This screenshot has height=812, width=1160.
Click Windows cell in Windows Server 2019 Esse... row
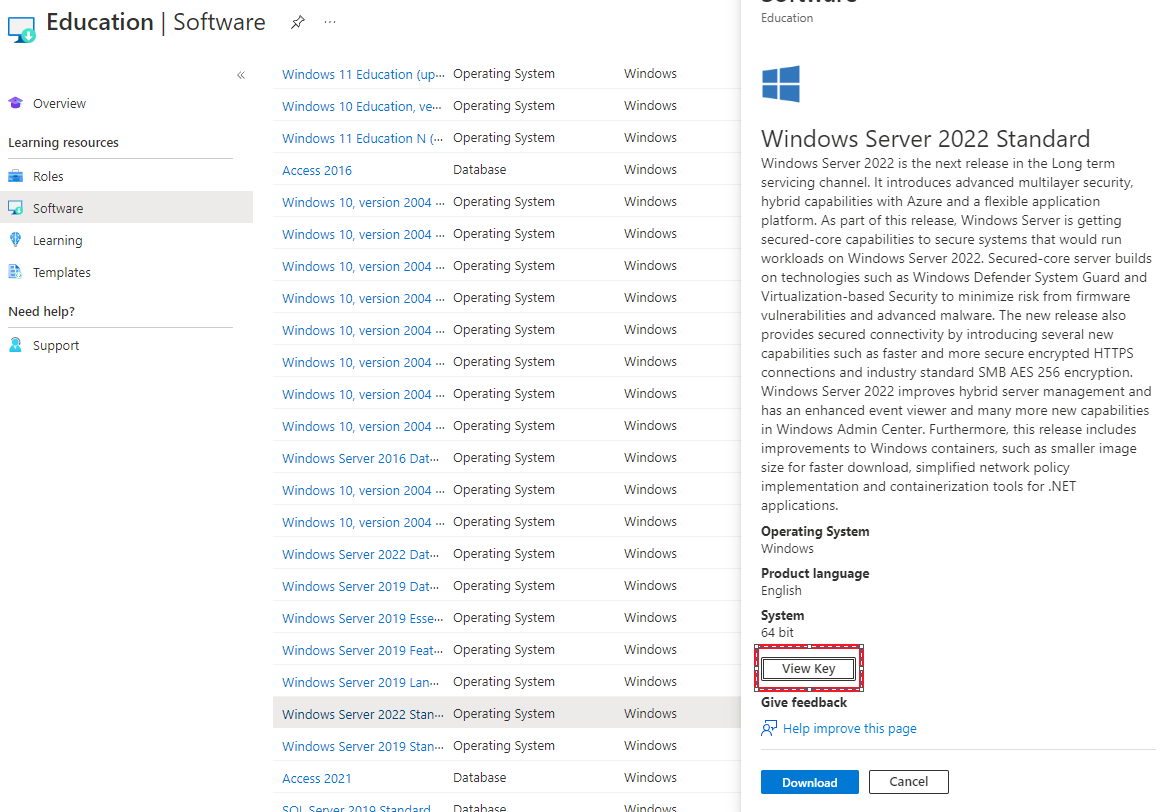(650, 618)
